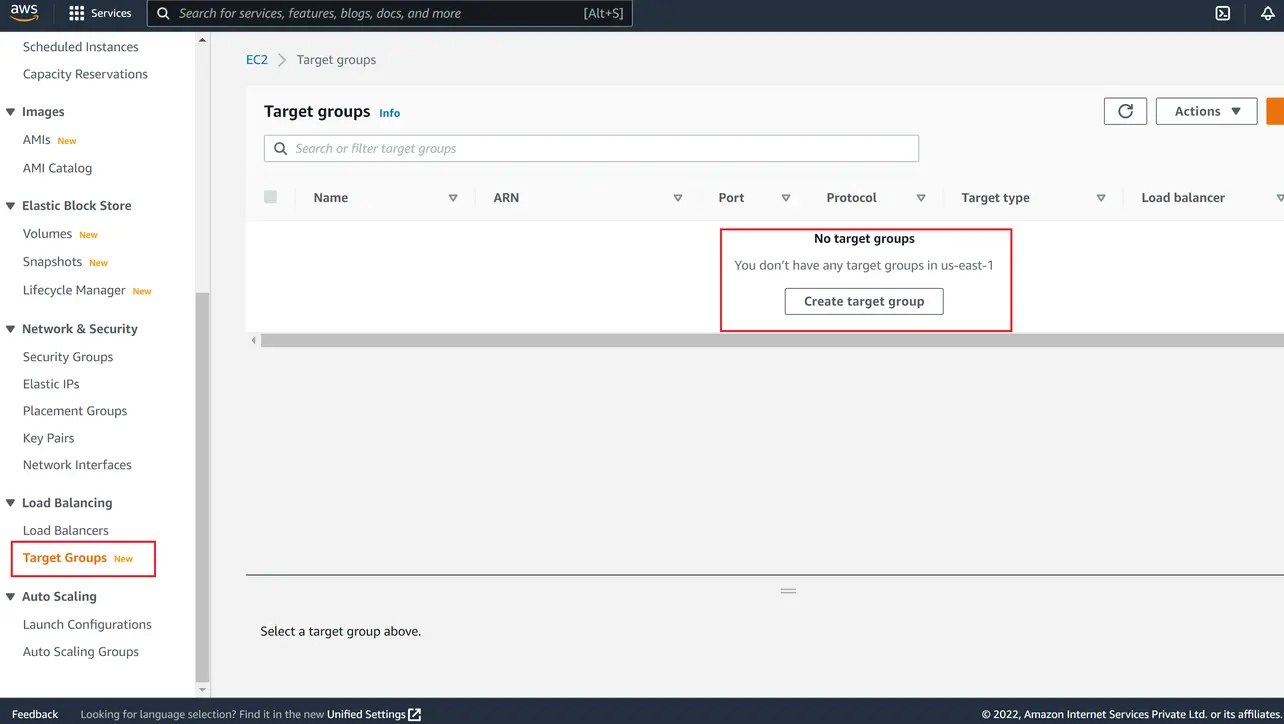Click Create target group button

click(x=864, y=301)
